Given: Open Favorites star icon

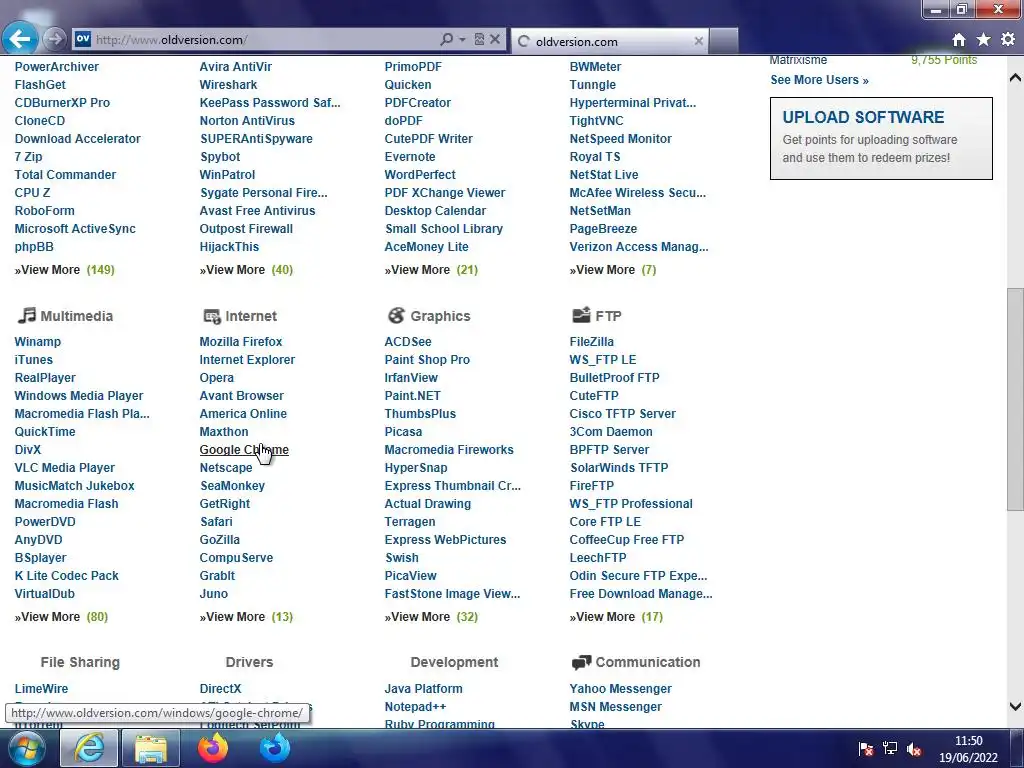Looking at the screenshot, I should click(983, 40).
